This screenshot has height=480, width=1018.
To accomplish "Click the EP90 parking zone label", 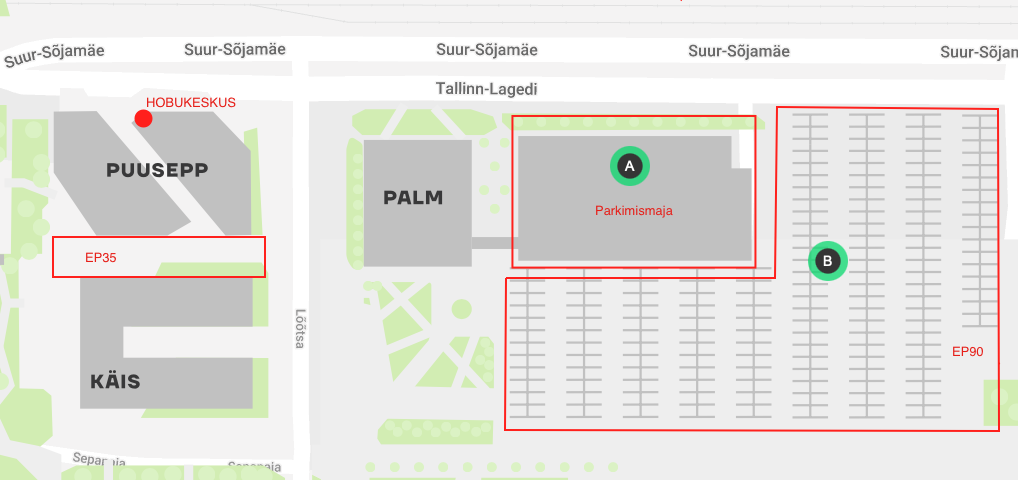I will click(x=967, y=352).
